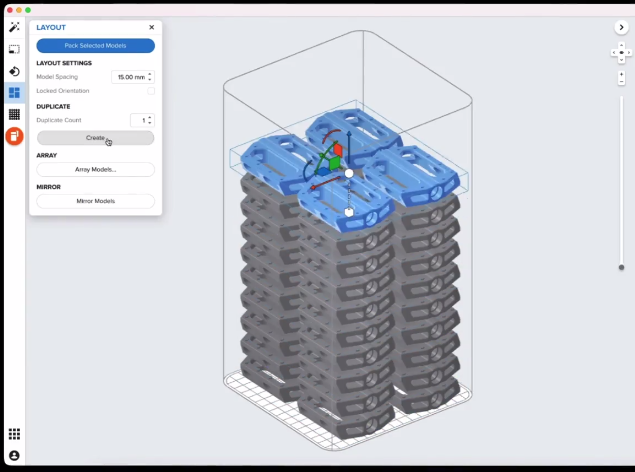635x472 pixels.
Task: Close the Layout panel
Action: coord(151,27)
